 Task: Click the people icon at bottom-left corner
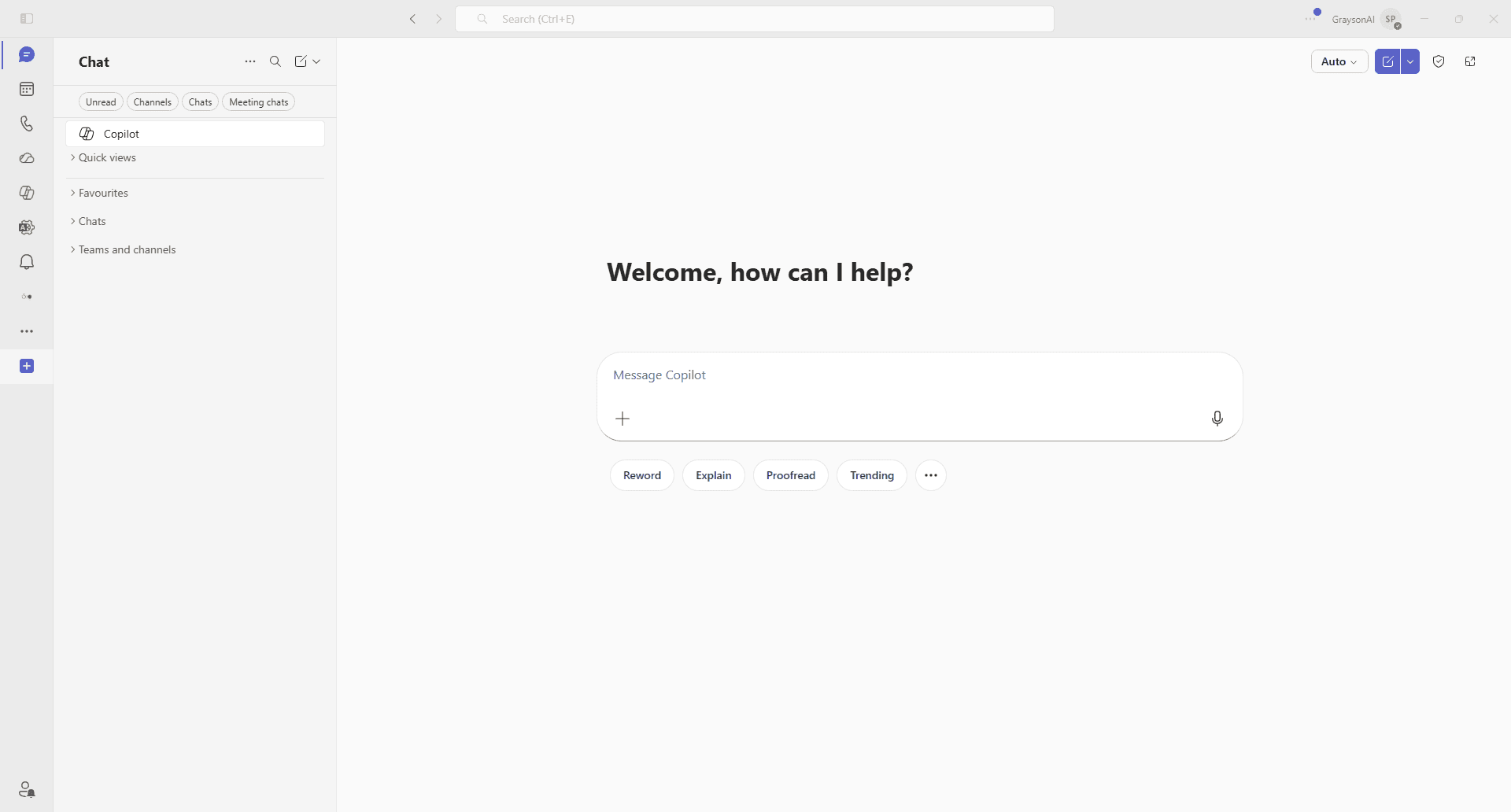27,789
